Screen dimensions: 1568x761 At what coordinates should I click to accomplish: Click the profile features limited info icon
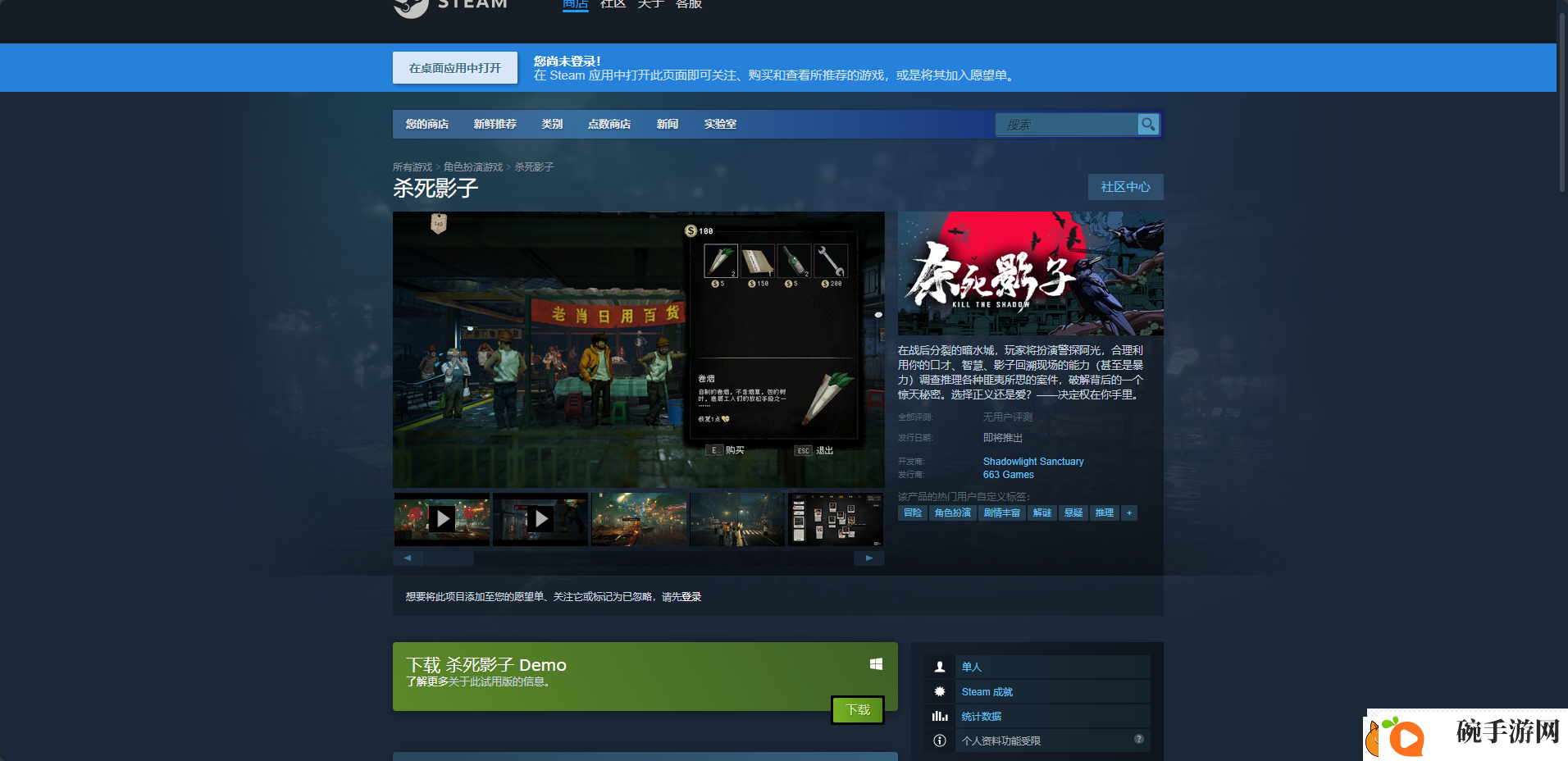[x=940, y=740]
